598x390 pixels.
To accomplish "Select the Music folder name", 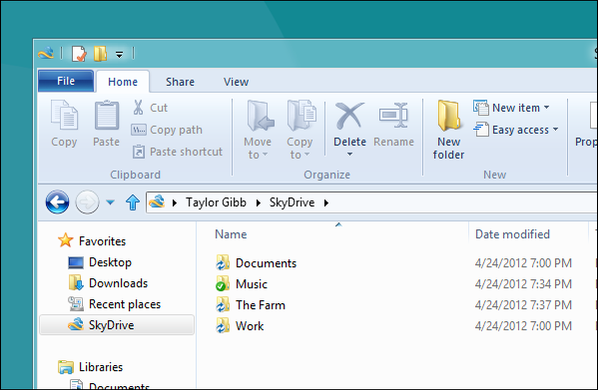I will tap(251, 284).
